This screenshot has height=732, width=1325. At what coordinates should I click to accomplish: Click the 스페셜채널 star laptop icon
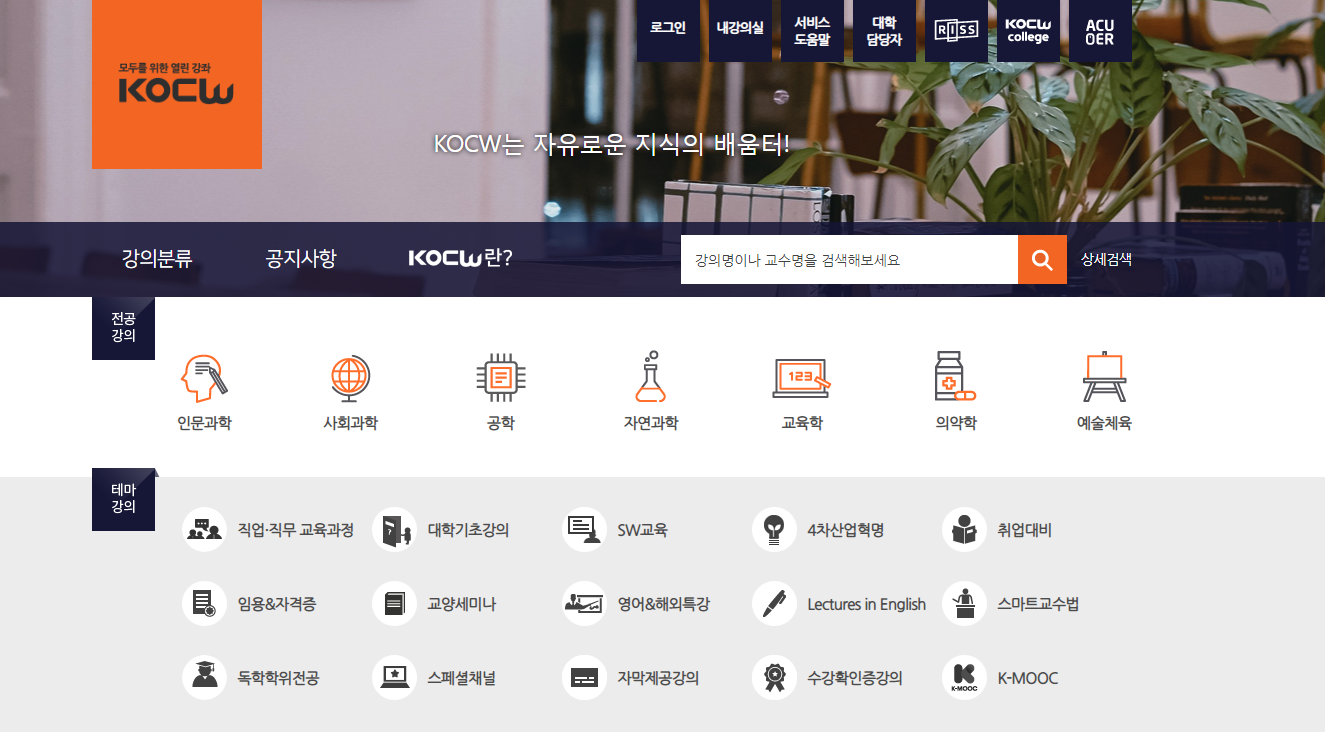point(394,678)
